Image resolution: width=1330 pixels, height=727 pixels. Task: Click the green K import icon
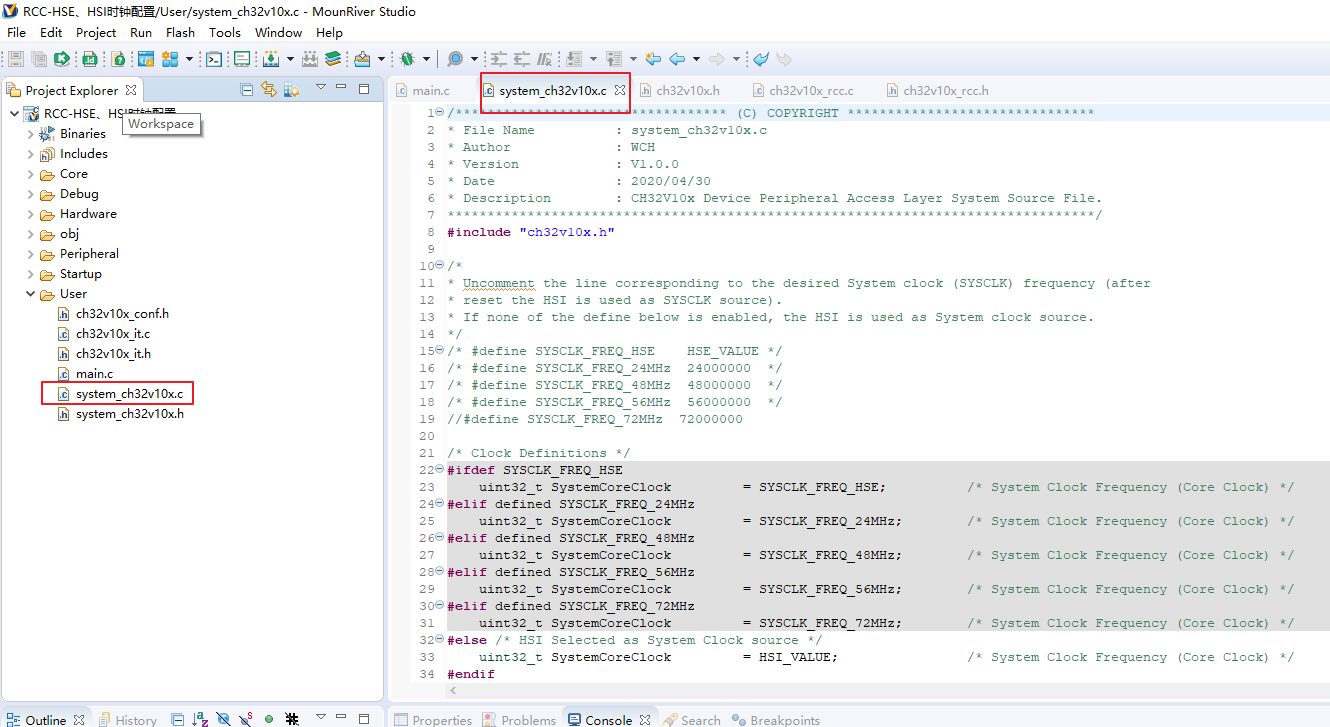pyautogui.click(x=62, y=59)
